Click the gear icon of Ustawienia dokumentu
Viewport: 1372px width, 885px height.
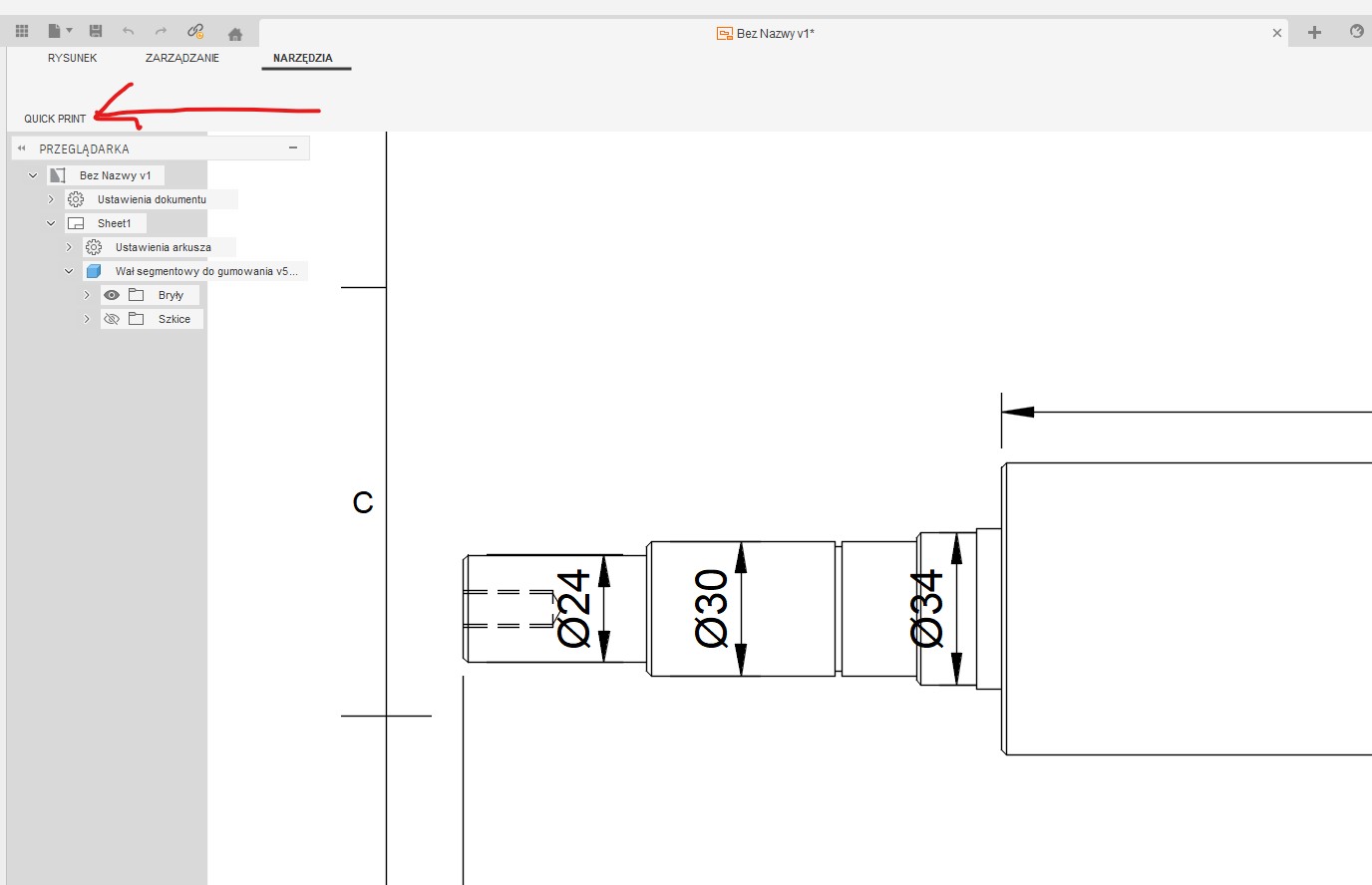click(76, 199)
